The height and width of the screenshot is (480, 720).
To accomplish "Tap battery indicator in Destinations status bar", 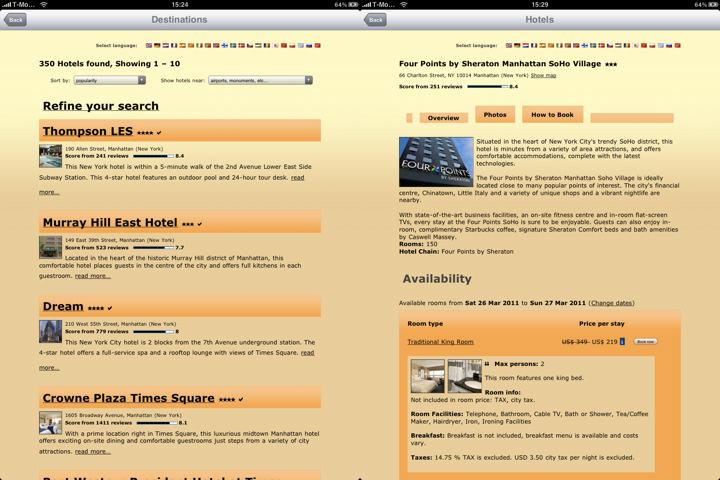I will point(353,5).
